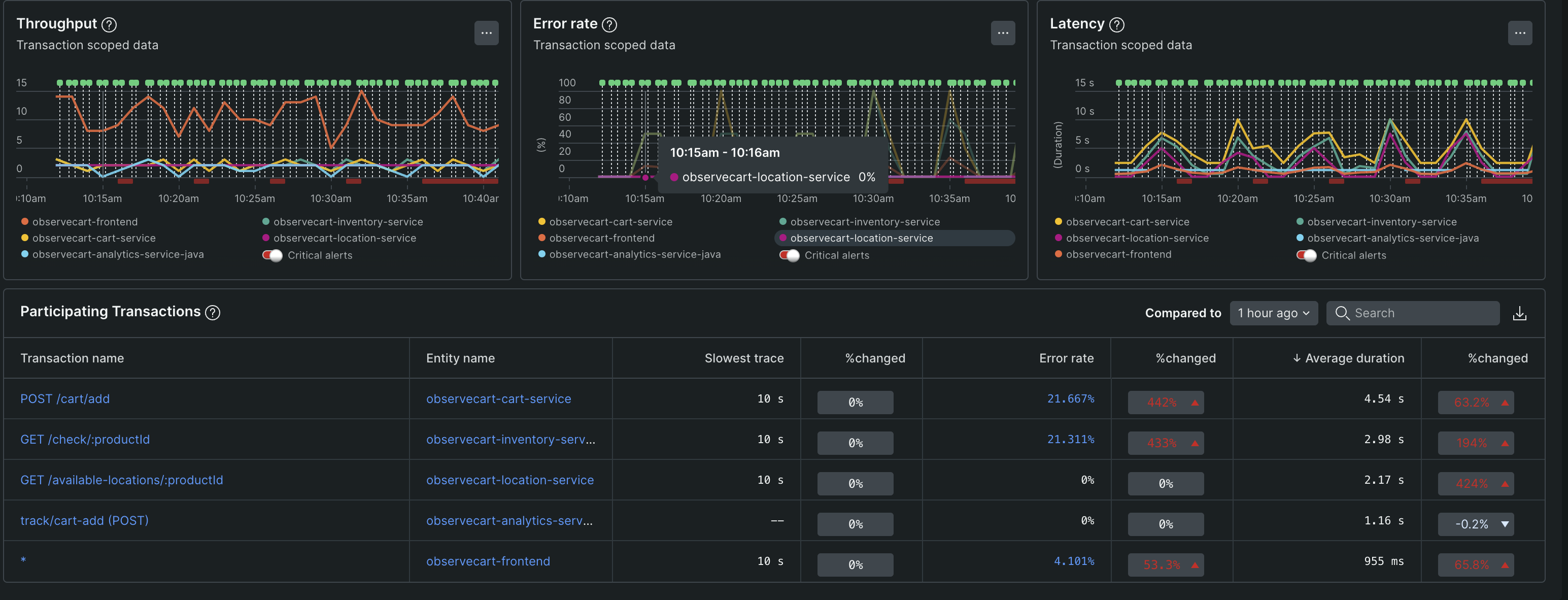Click help icon next to Latency title

tap(1116, 24)
